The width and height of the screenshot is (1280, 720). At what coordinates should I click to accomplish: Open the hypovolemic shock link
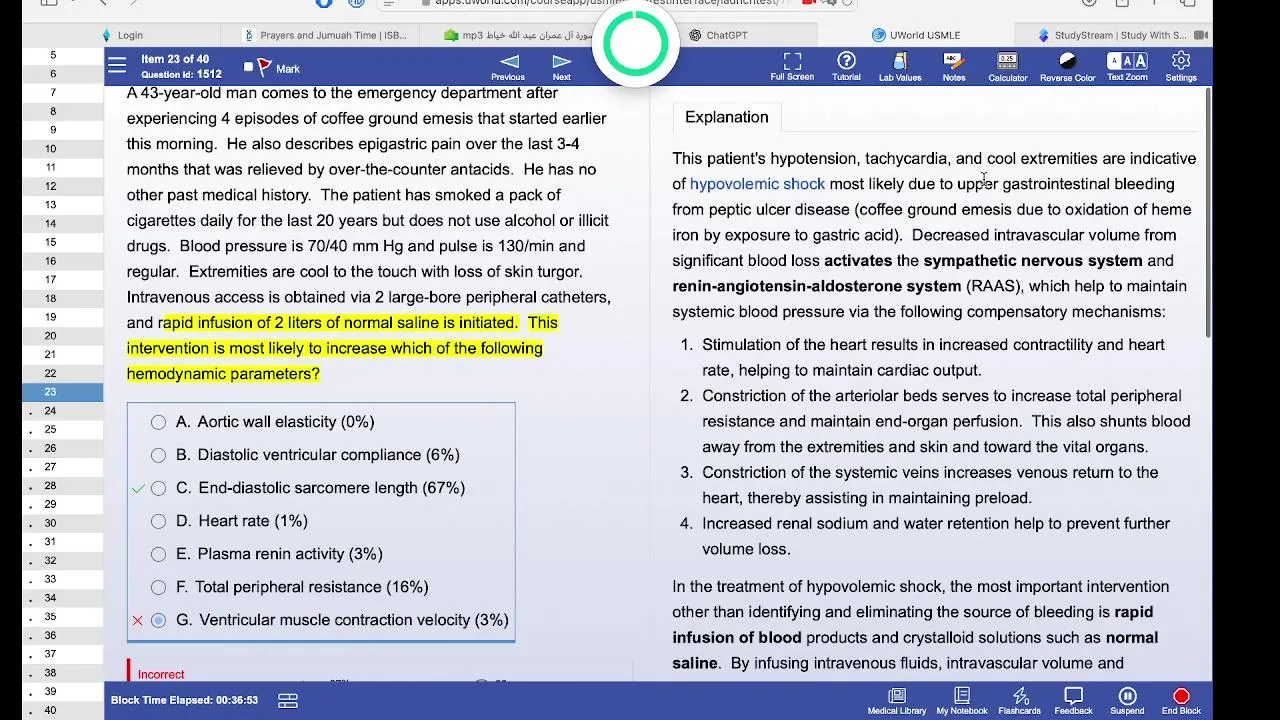[x=757, y=184]
